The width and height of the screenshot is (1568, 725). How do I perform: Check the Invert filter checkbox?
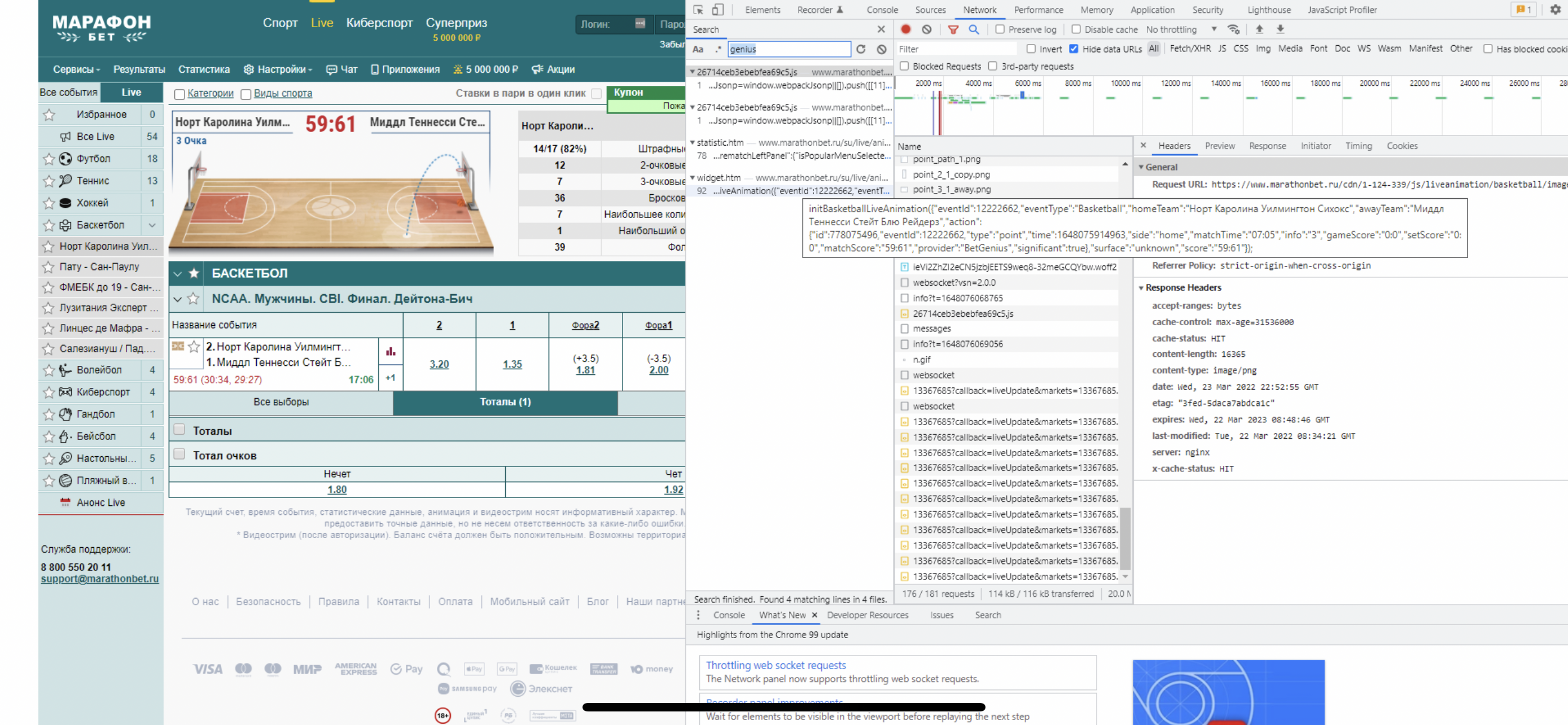click(1031, 49)
